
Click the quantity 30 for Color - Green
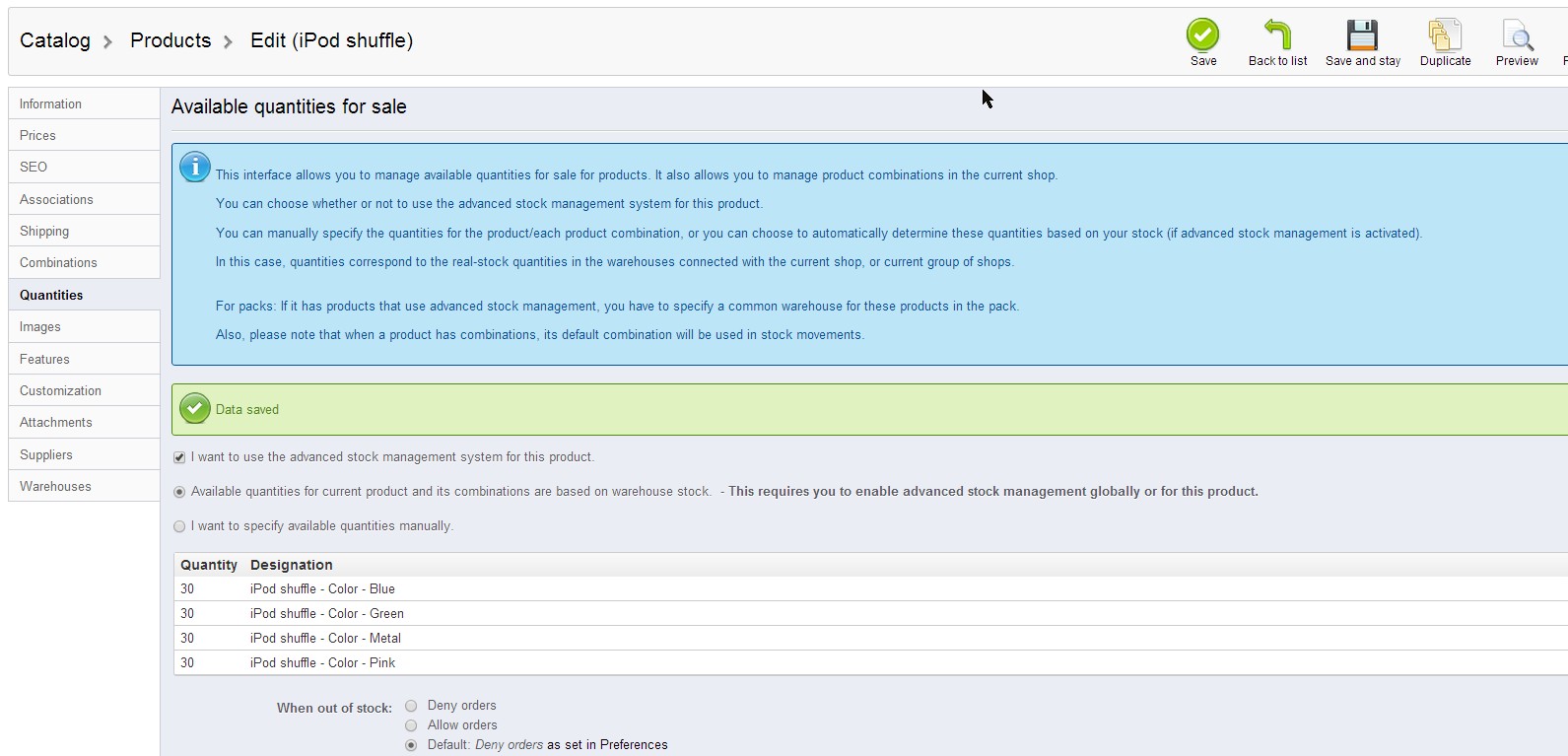click(x=187, y=613)
